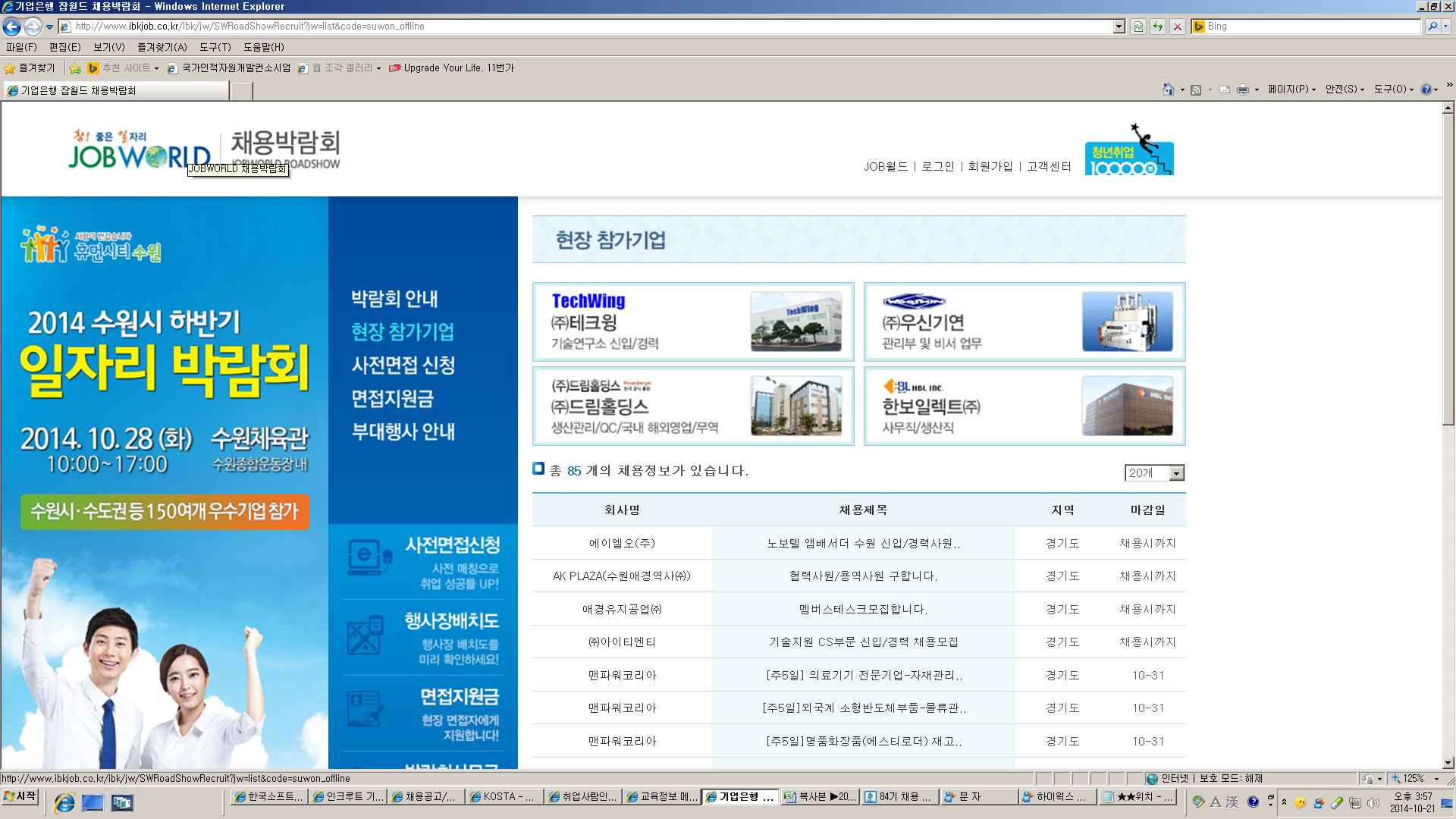This screenshot has width=1456, height=819.
Task: Click the 회원가입 link in the header
Action: coord(990,167)
